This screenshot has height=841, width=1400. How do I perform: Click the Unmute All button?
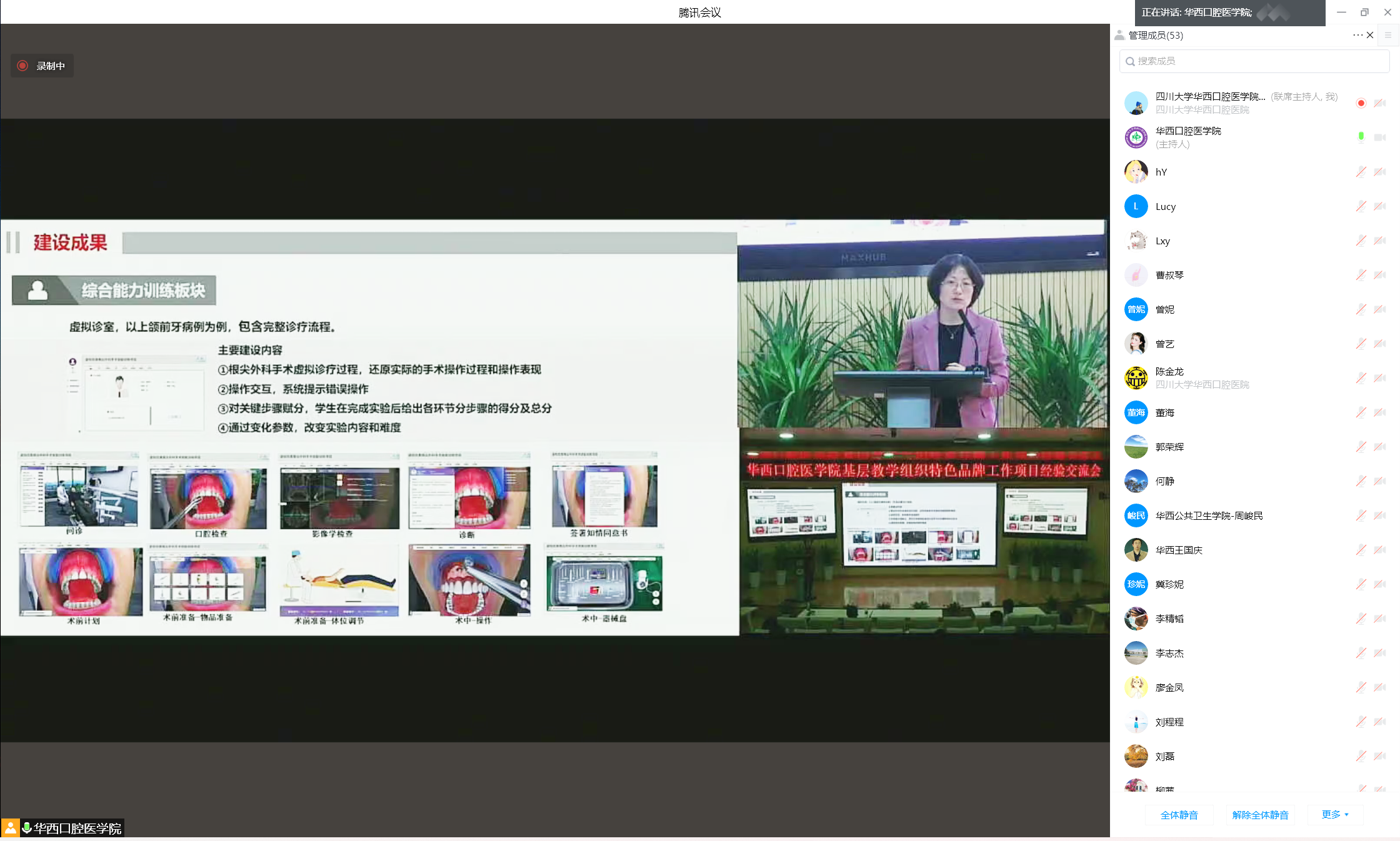coord(1260,815)
